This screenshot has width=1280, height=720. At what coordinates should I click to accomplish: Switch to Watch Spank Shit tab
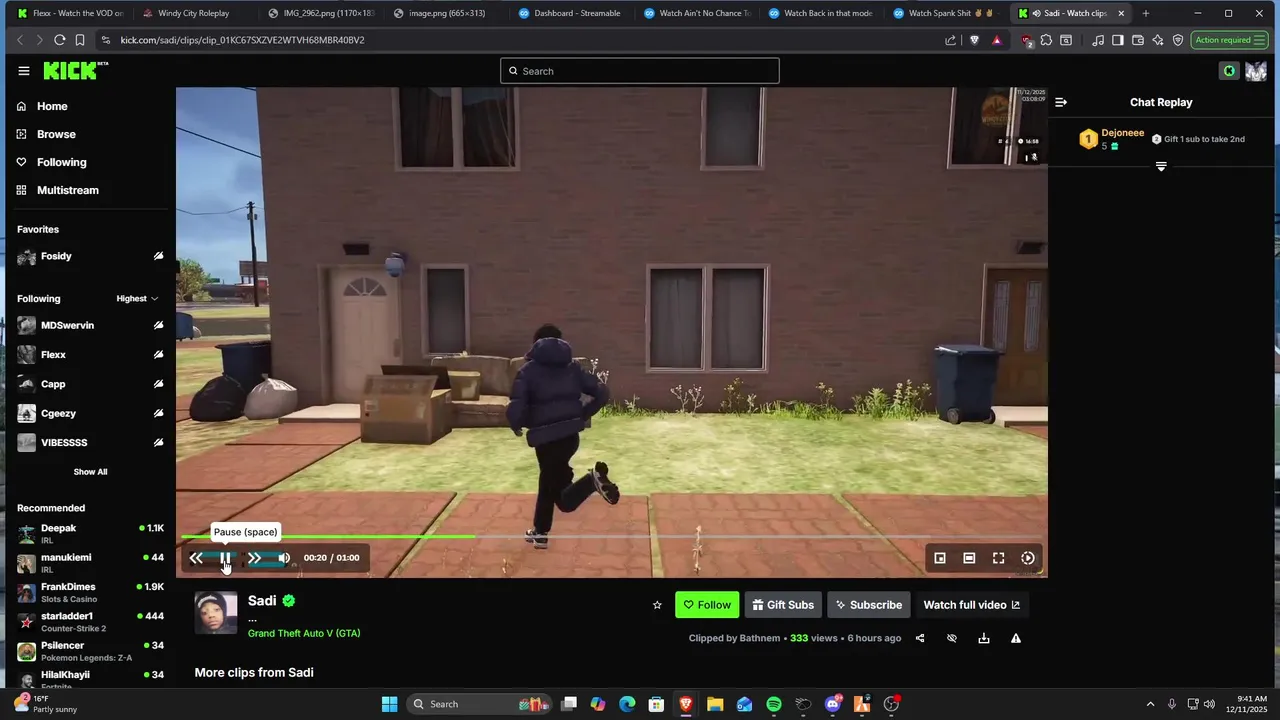[x=945, y=13]
